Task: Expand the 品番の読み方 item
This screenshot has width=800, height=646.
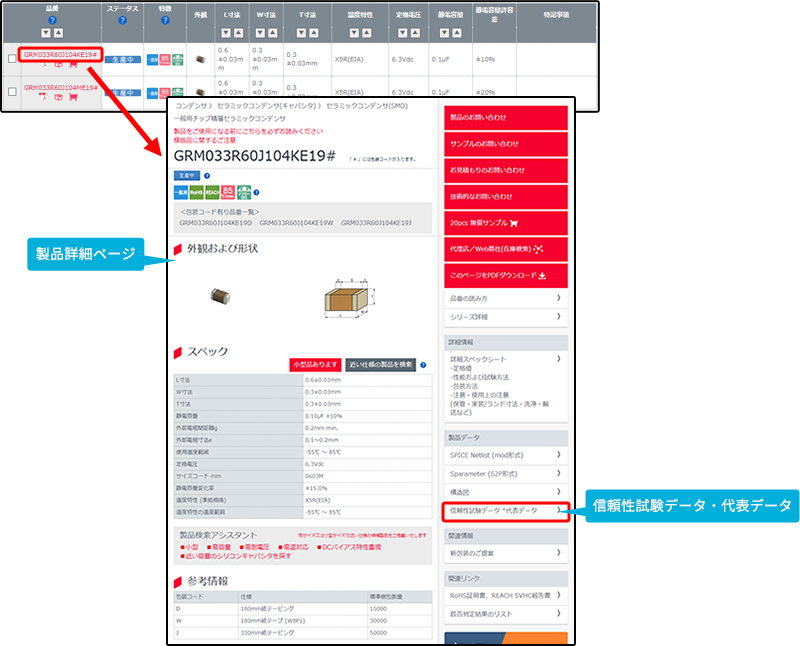Action: [505, 298]
